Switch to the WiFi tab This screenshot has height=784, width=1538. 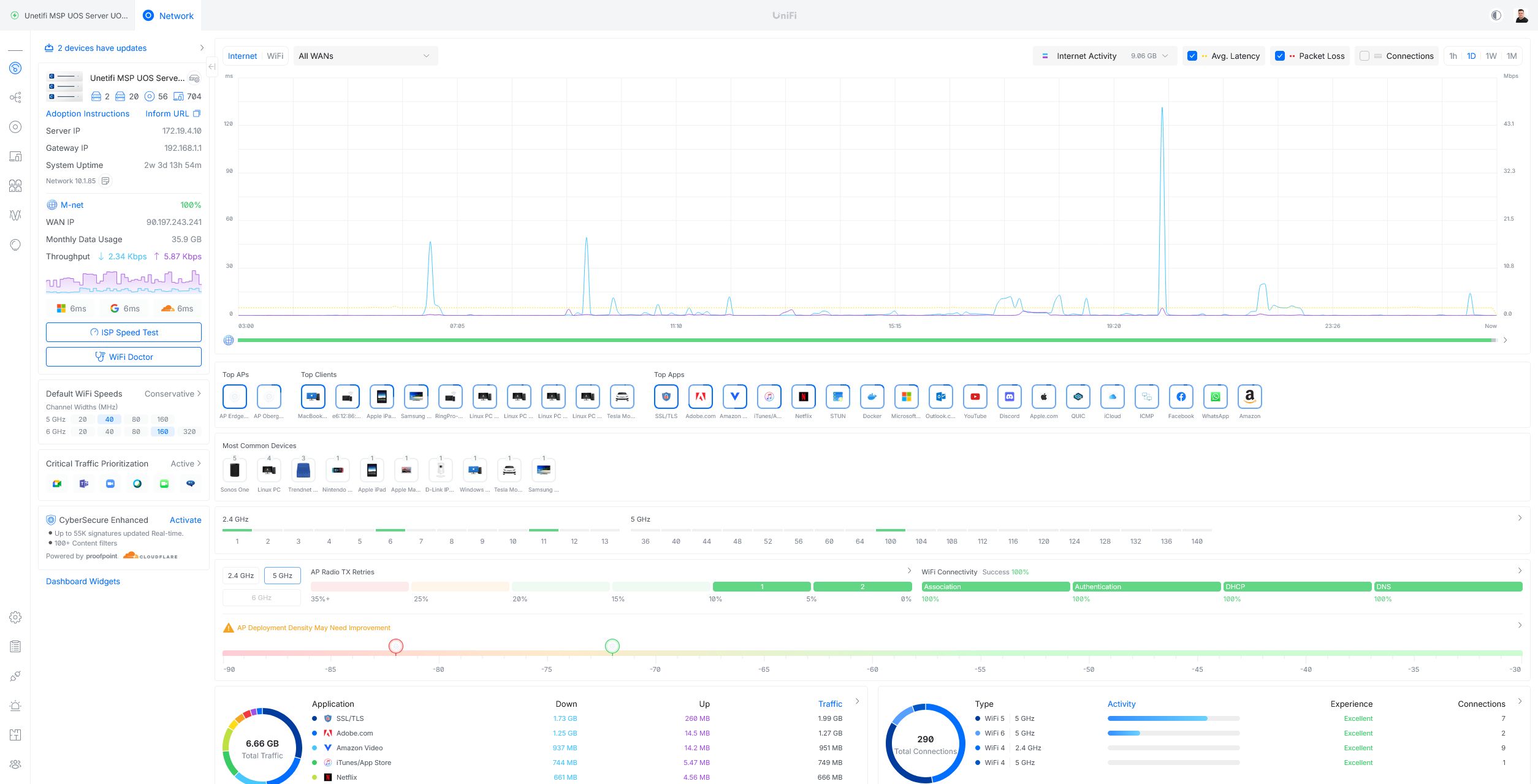(x=275, y=56)
